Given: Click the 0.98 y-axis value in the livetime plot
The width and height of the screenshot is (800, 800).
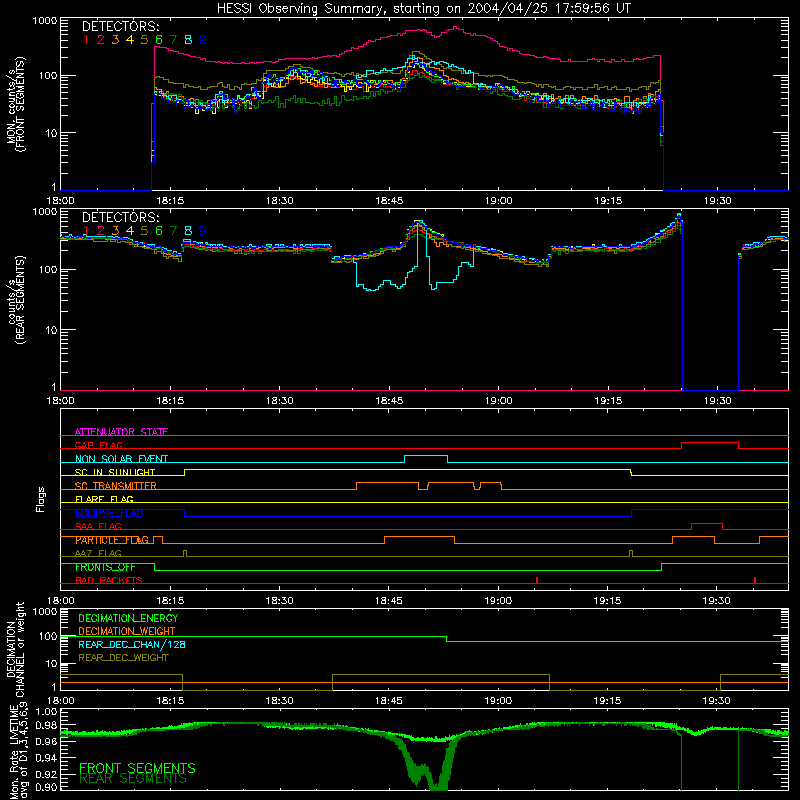Looking at the screenshot, I should click(x=45, y=726).
